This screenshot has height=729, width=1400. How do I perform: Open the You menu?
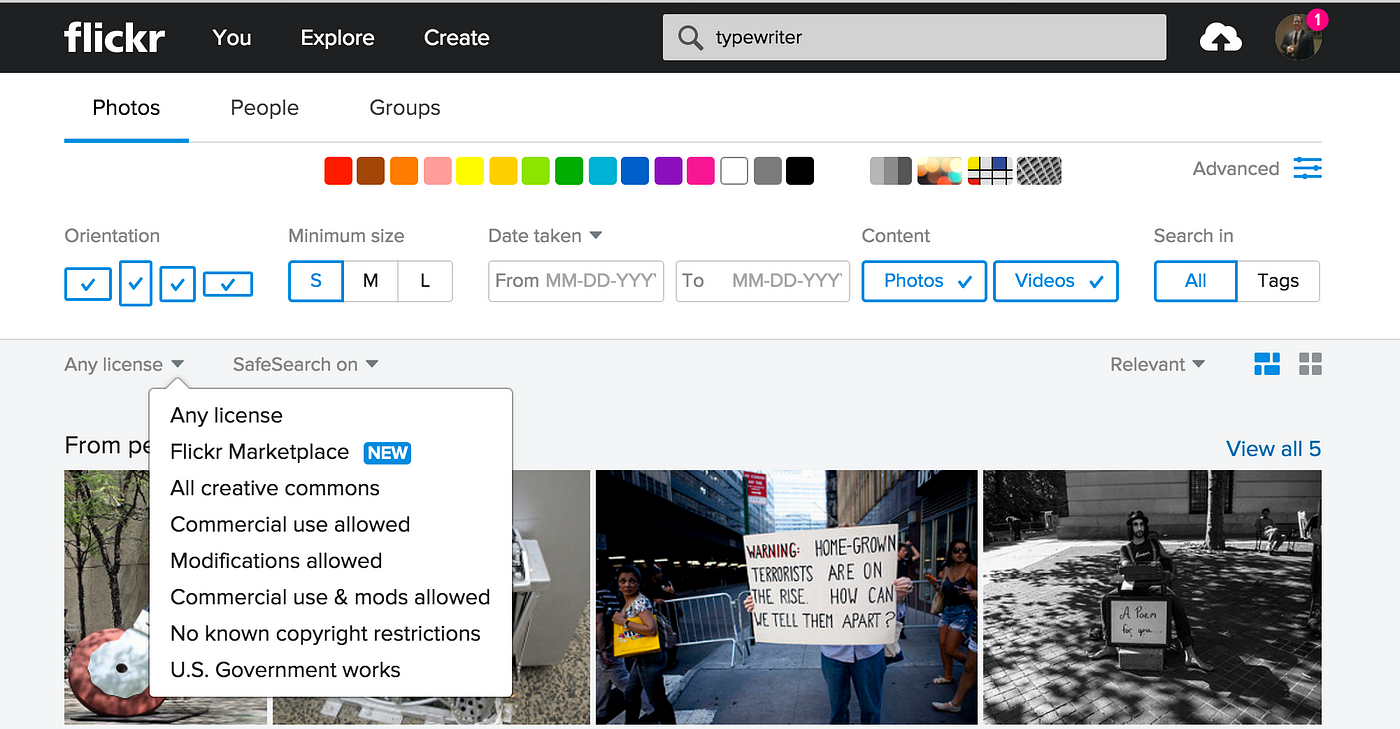pyautogui.click(x=232, y=38)
